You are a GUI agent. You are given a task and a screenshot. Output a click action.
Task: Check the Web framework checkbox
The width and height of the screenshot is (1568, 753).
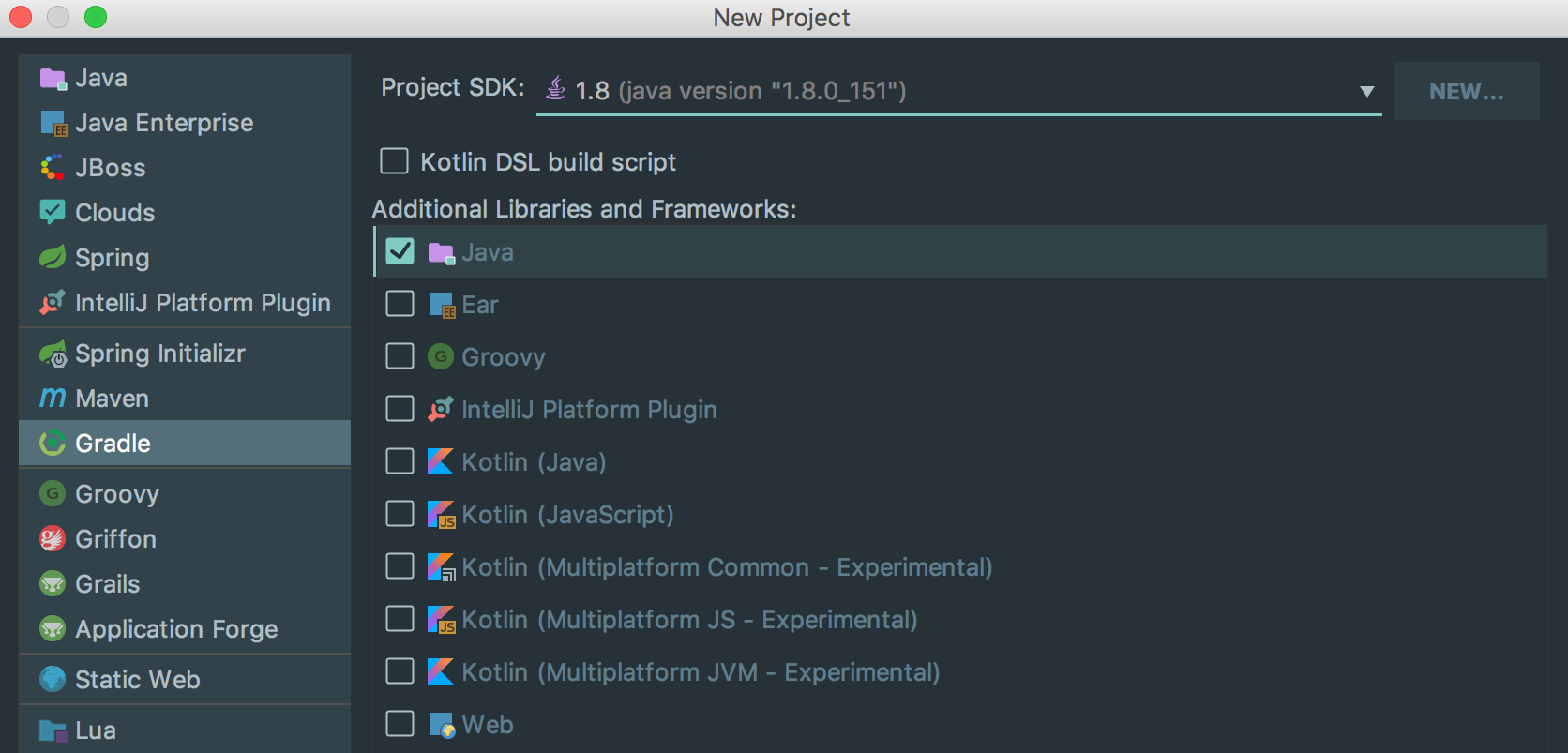click(400, 724)
